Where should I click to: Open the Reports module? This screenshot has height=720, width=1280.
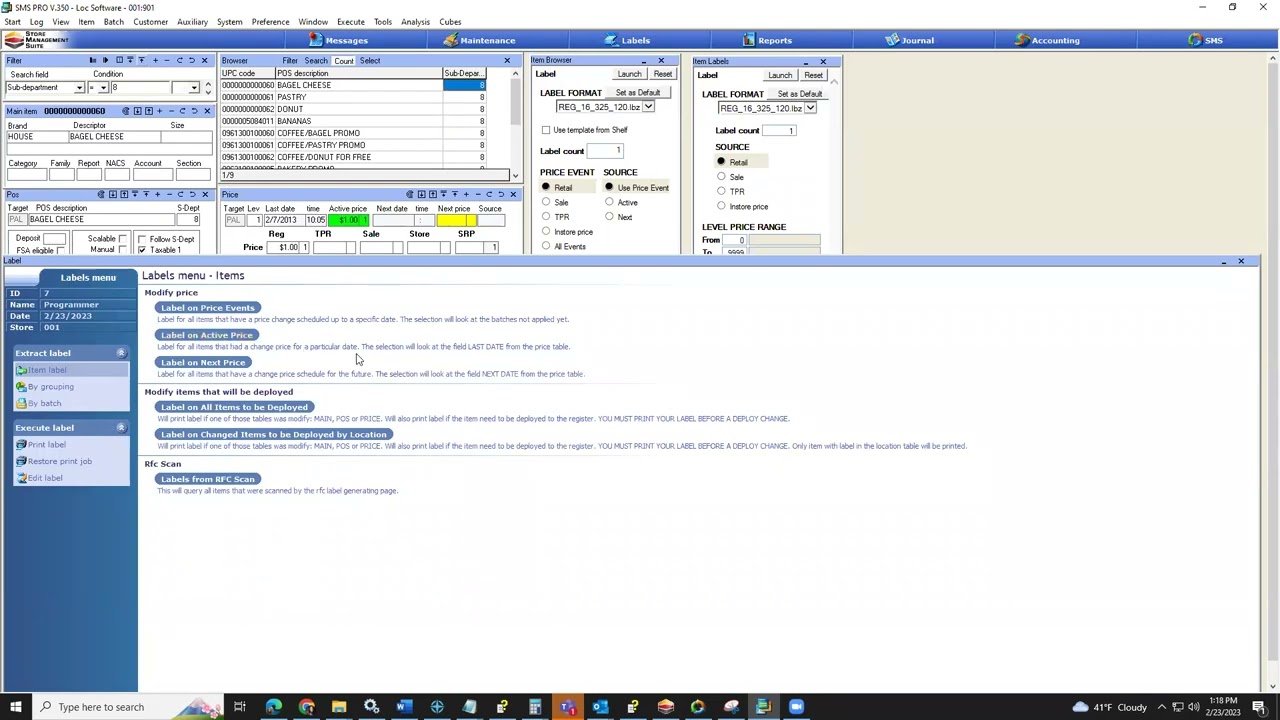tap(767, 40)
